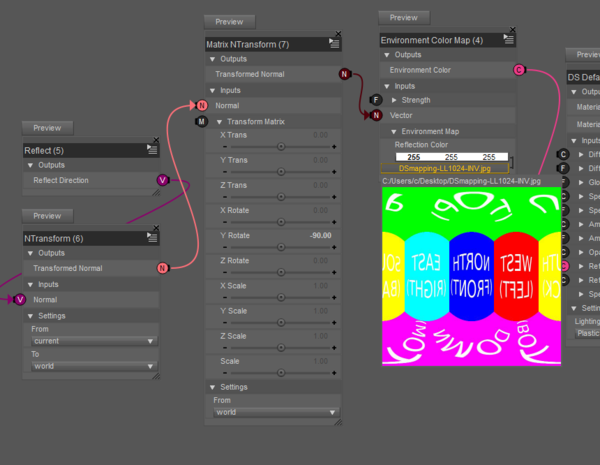
Task: Click the X Rotate slider handle
Action: coord(281,222)
